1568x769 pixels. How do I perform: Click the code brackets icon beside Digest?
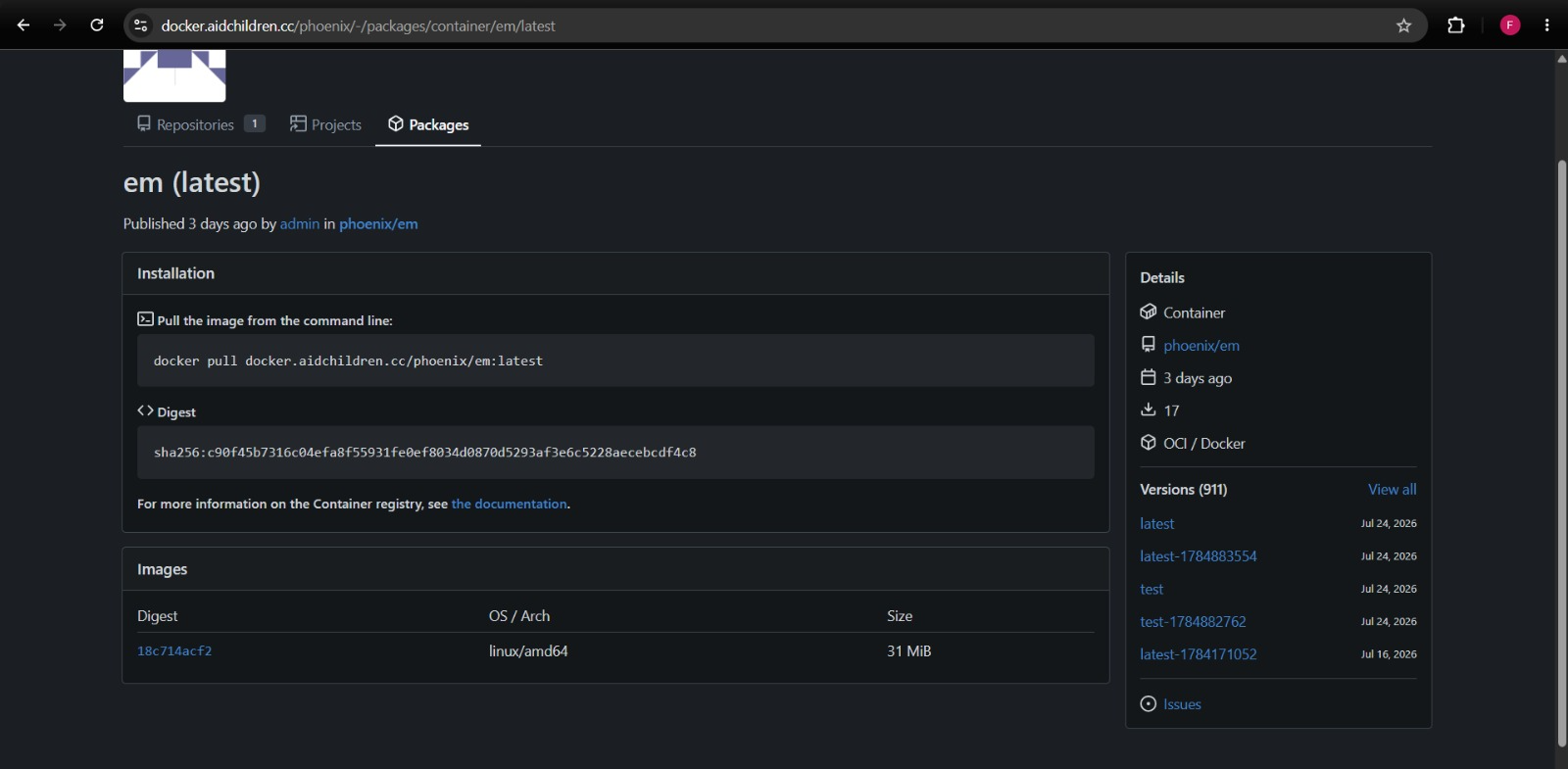[x=145, y=411]
